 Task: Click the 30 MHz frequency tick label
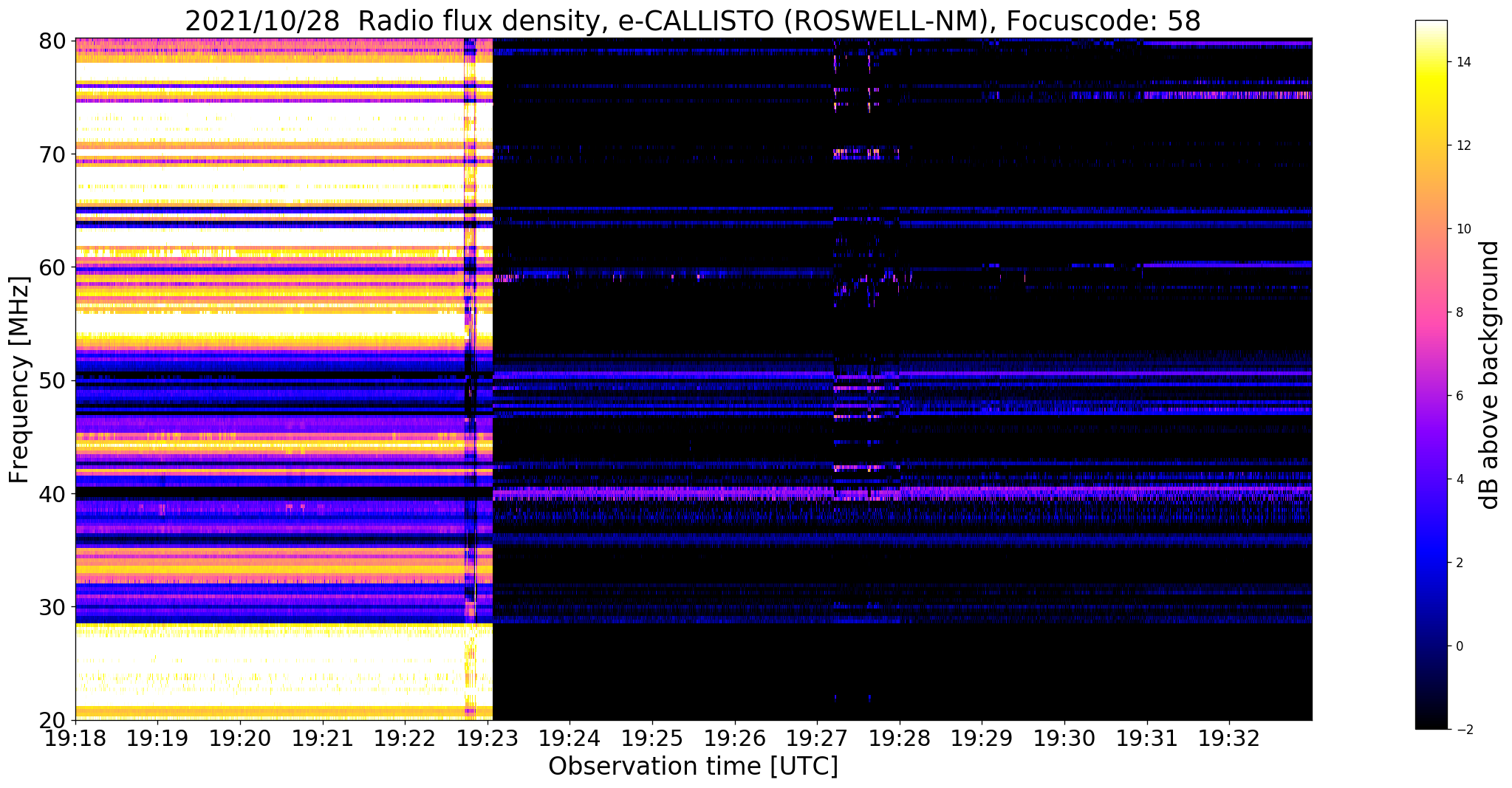coord(52,607)
